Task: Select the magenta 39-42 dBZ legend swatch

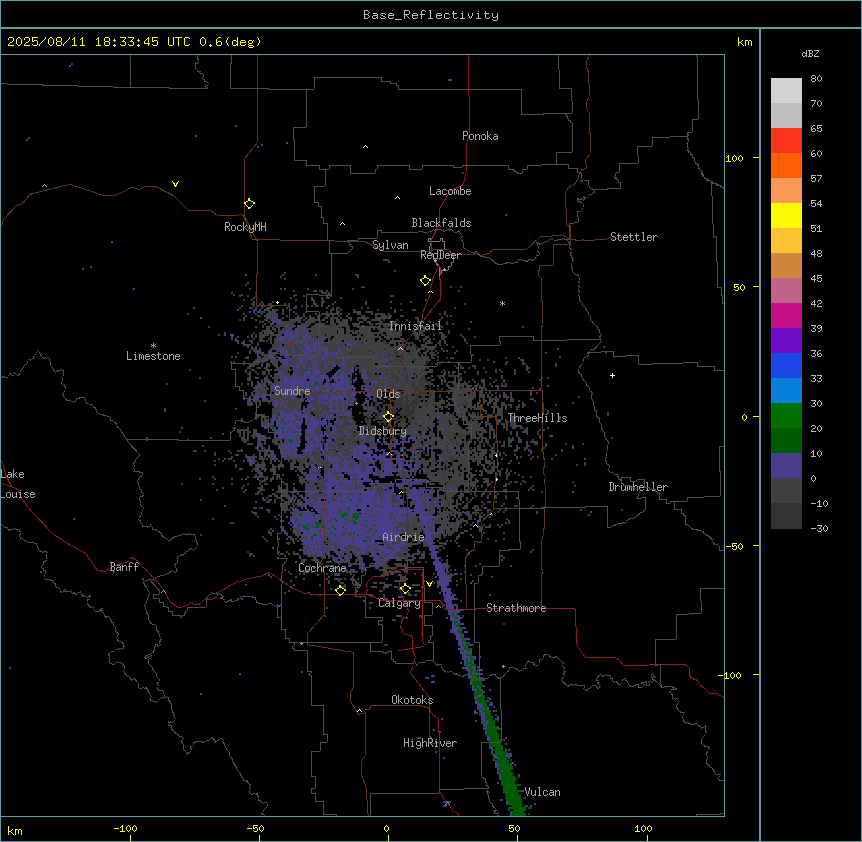Action: 786,315
